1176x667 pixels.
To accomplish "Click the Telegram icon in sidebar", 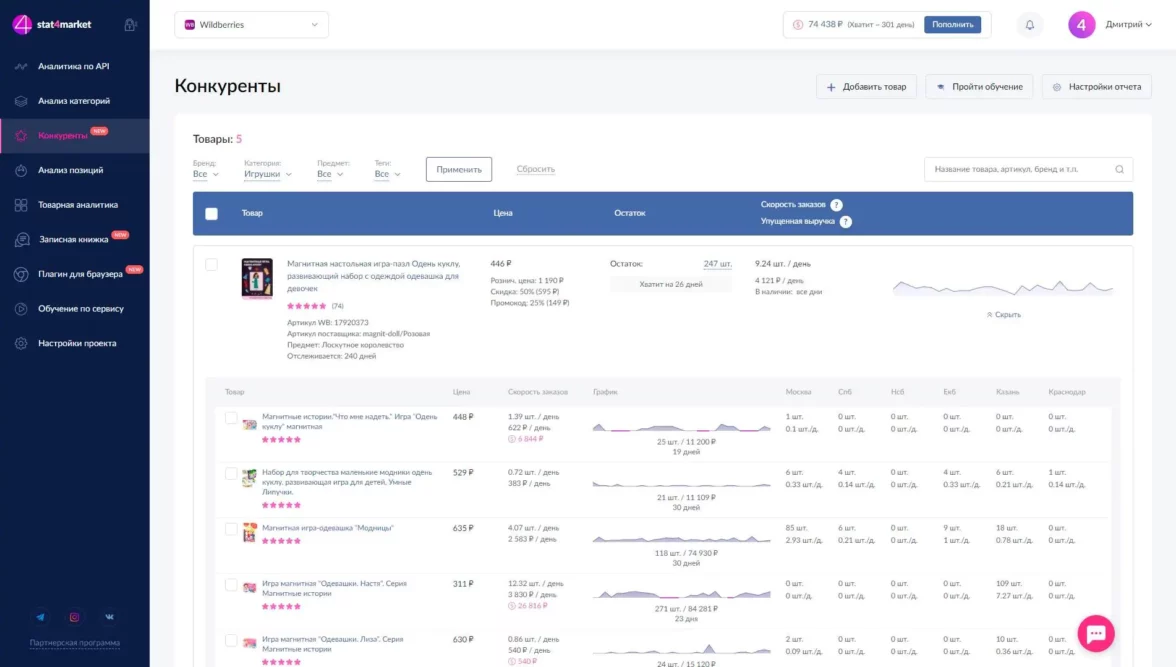I will (x=40, y=617).
